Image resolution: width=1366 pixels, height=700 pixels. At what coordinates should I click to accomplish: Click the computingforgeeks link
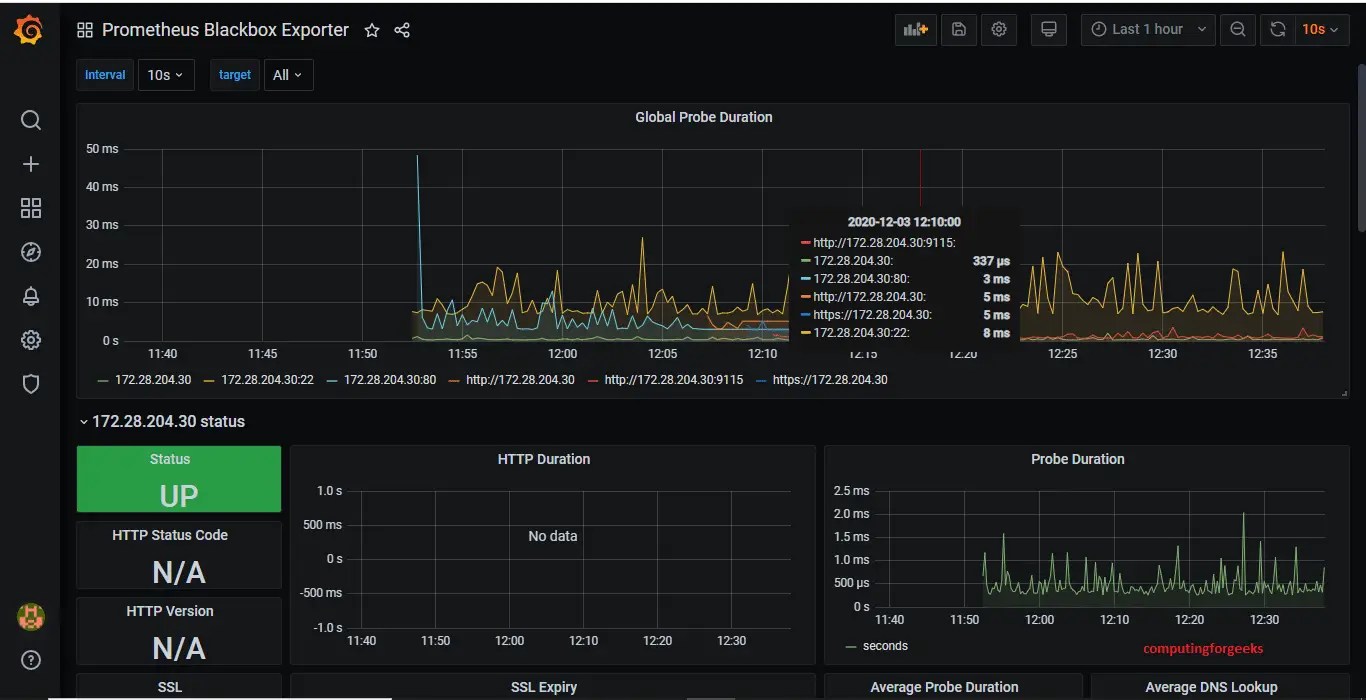(x=1202, y=648)
